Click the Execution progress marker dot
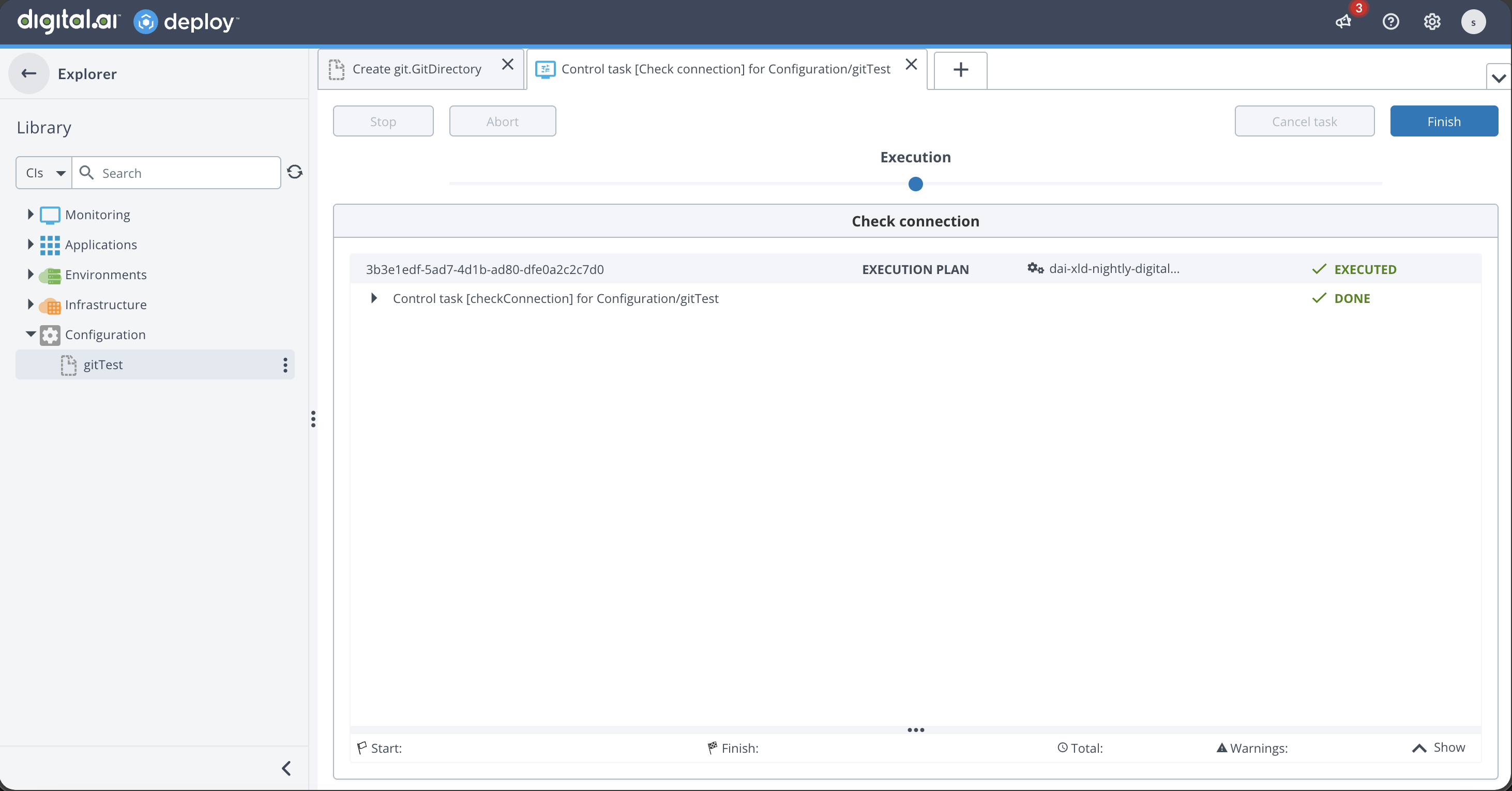 point(915,184)
